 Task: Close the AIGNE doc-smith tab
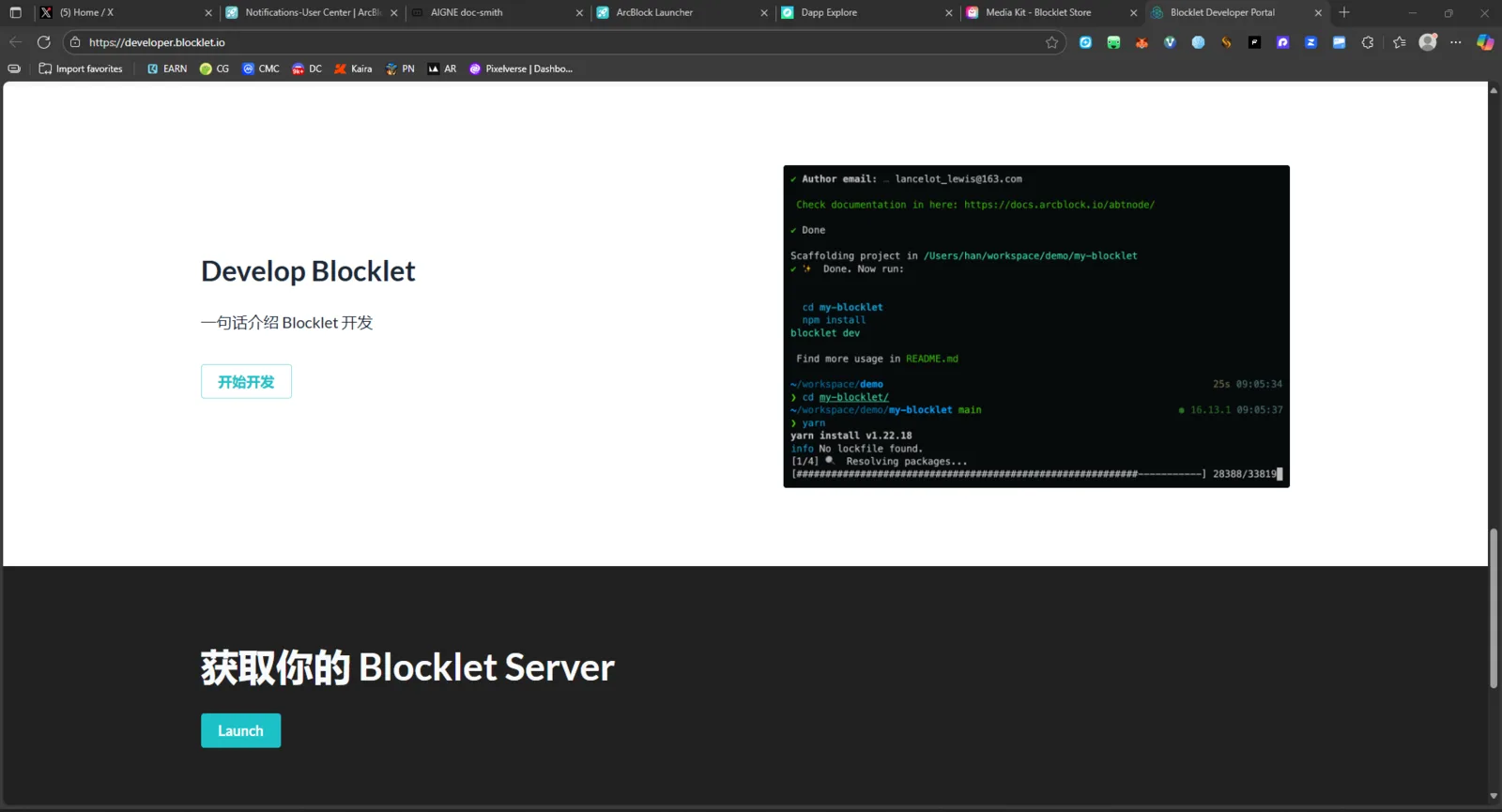(x=578, y=13)
